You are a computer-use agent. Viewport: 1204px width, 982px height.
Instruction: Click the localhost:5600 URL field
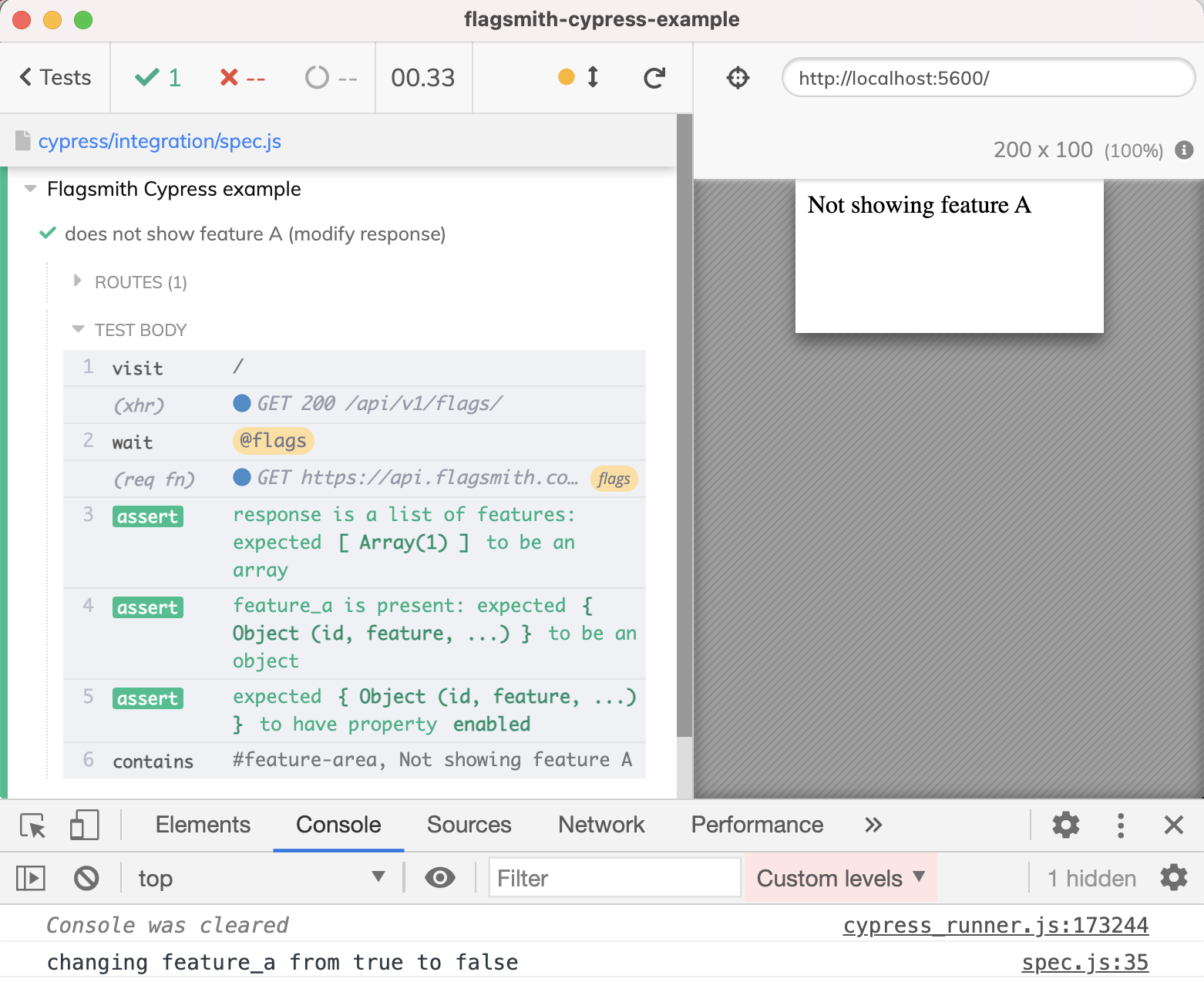tap(988, 77)
